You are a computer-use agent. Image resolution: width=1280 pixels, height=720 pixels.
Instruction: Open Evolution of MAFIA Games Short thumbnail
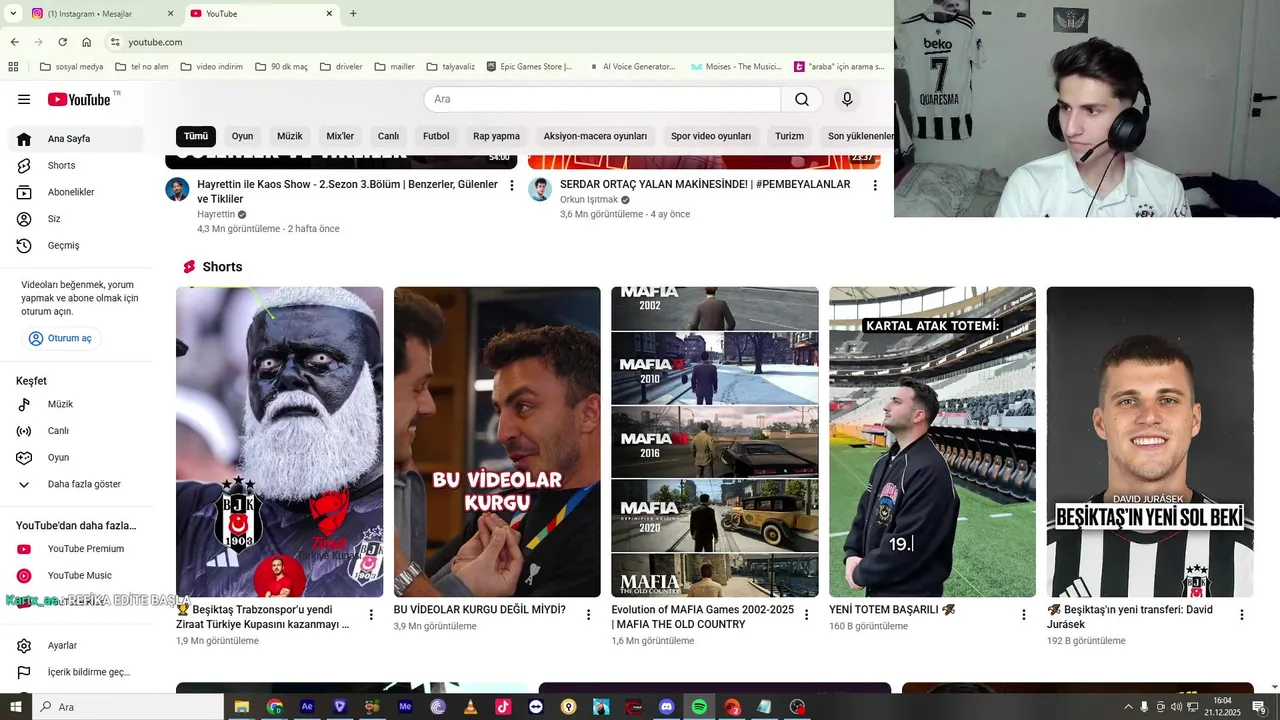715,442
